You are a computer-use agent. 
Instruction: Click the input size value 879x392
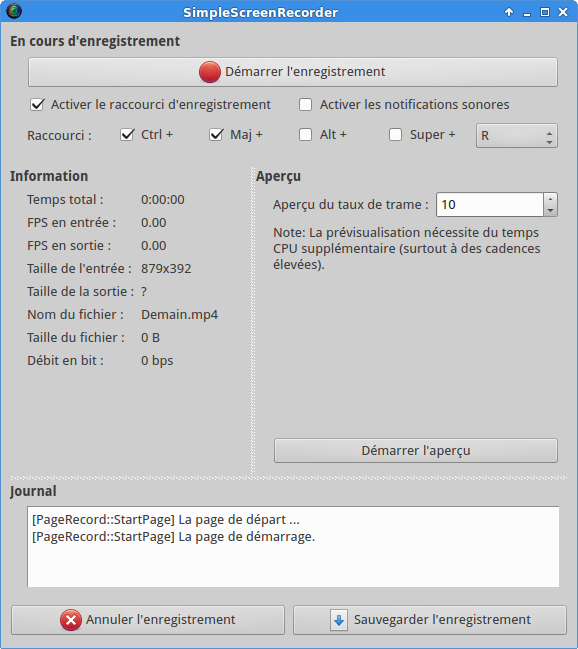(x=166, y=269)
